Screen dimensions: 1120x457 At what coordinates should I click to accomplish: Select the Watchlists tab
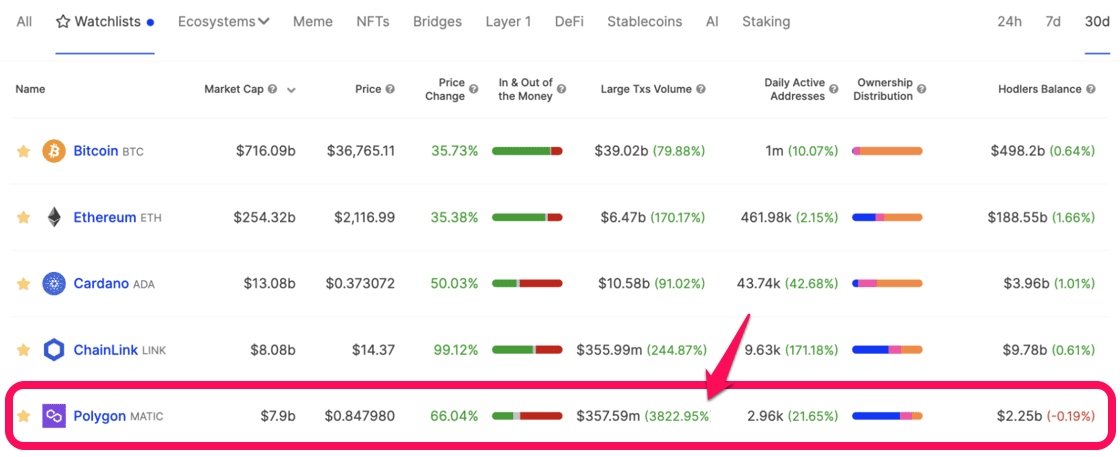[105, 21]
